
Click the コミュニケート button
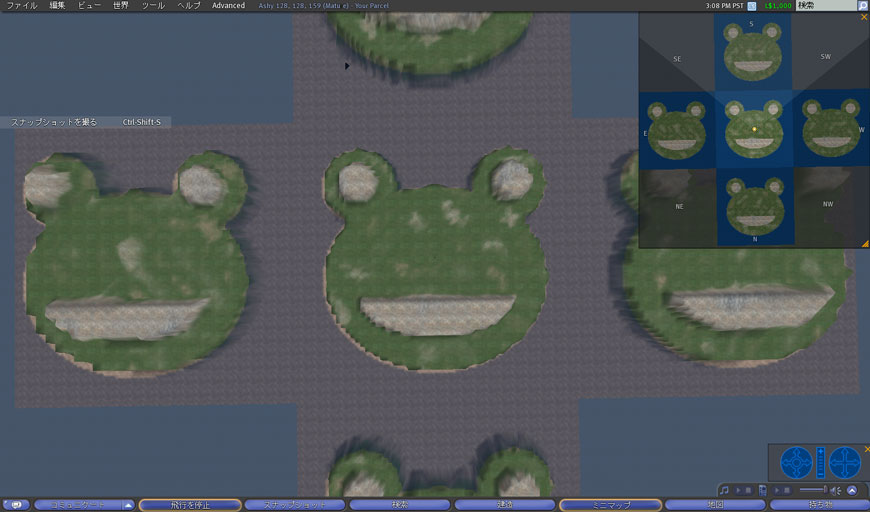[x=78, y=505]
